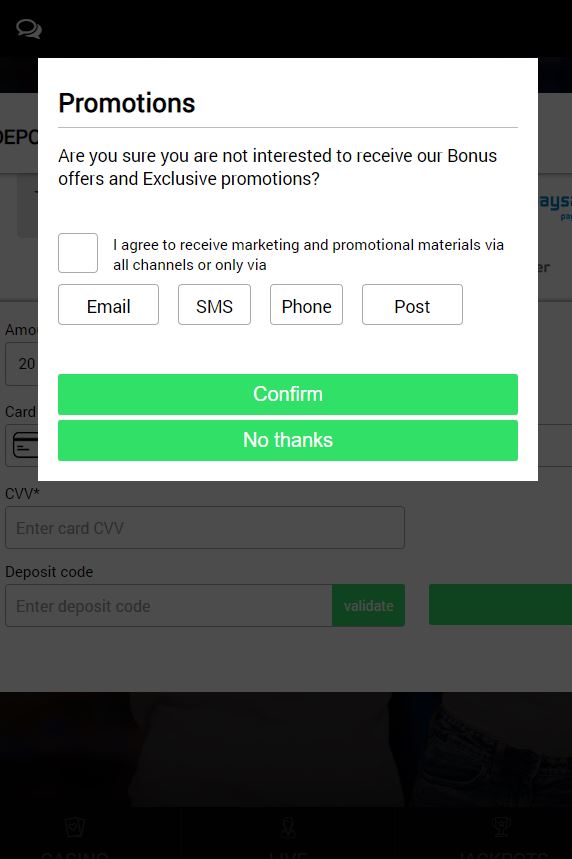The image size is (572, 859).
Task: Click the credit card icon in card field
Action: pyautogui.click(x=25, y=444)
